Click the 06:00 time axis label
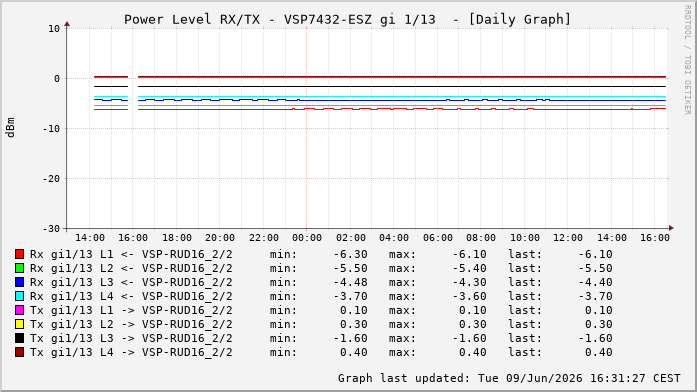This screenshot has width=697, height=392. click(437, 238)
